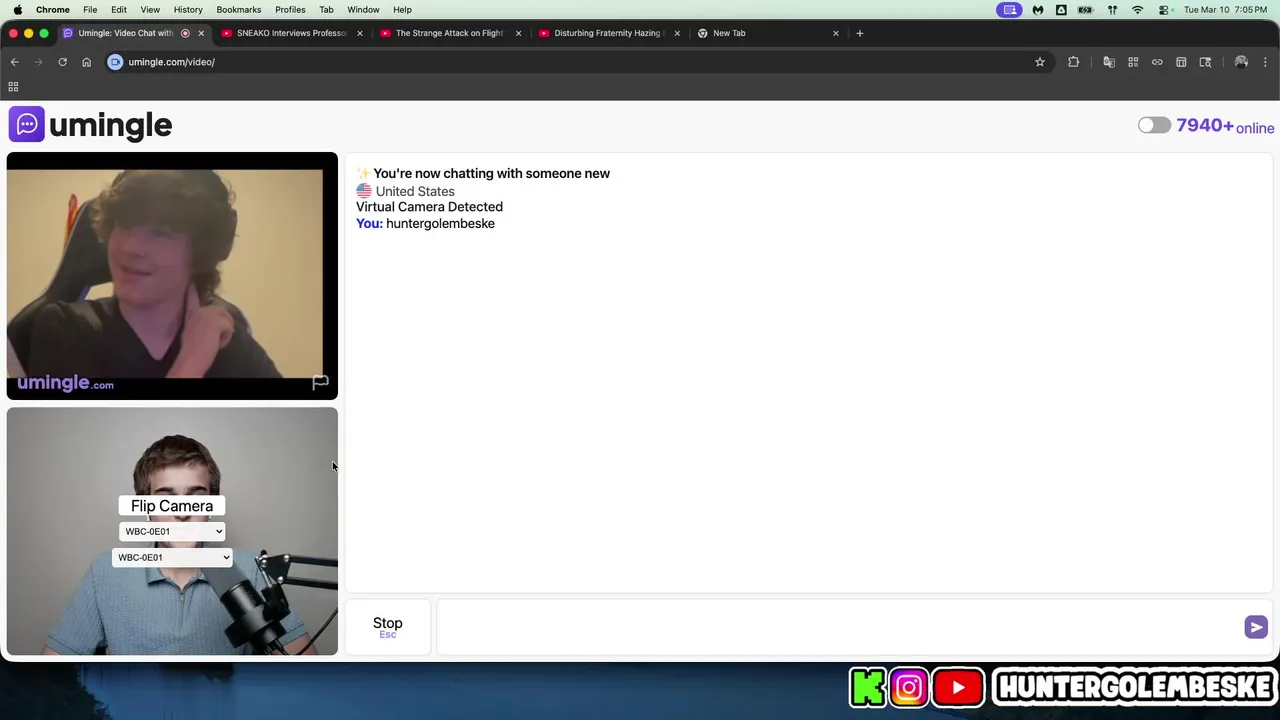The width and height of the screenshot is (1280, 720).
Task: Bookmark this page with the star icon
Action: click(1040, 62)
